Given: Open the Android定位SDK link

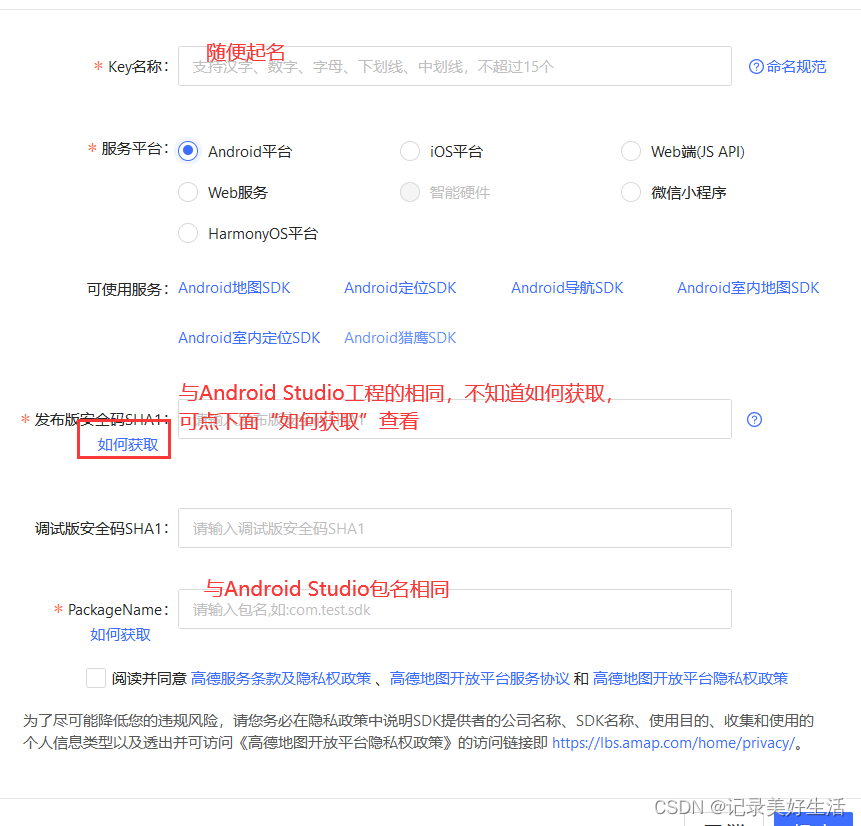Looking at the screenshot, I should coord(400,288).
